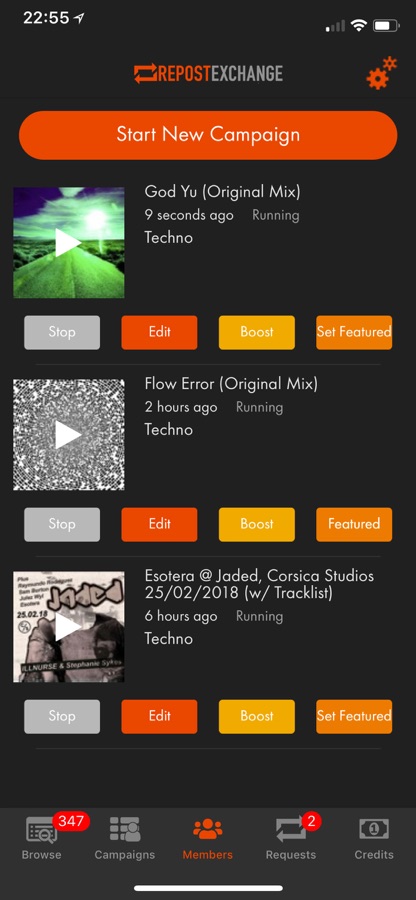This screenshot has width=416, height=900.
Task: Open the orange gears settings icon
Action: point(382,73)
